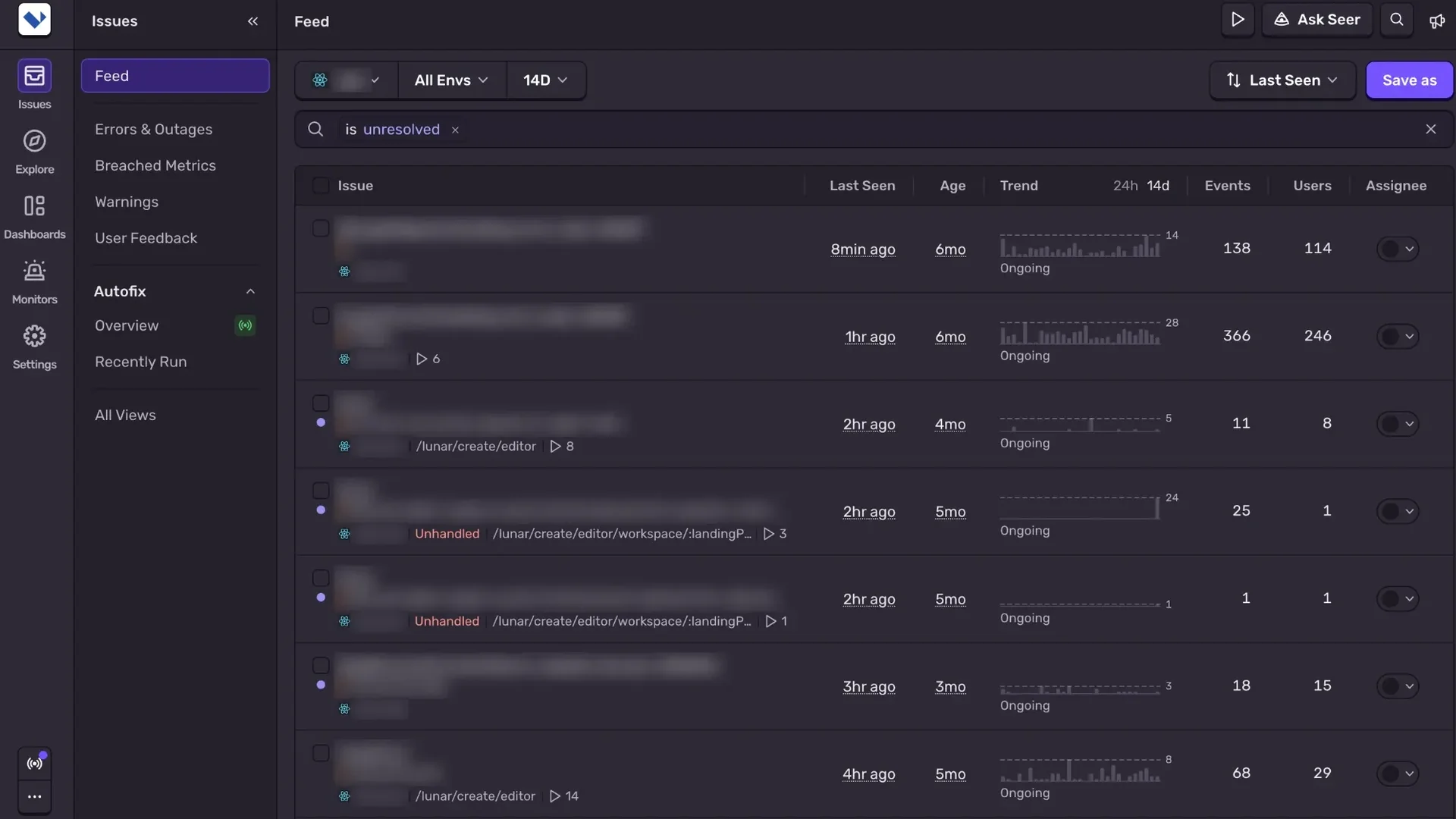Switch trend to 24h

[x=1125, y=186]
